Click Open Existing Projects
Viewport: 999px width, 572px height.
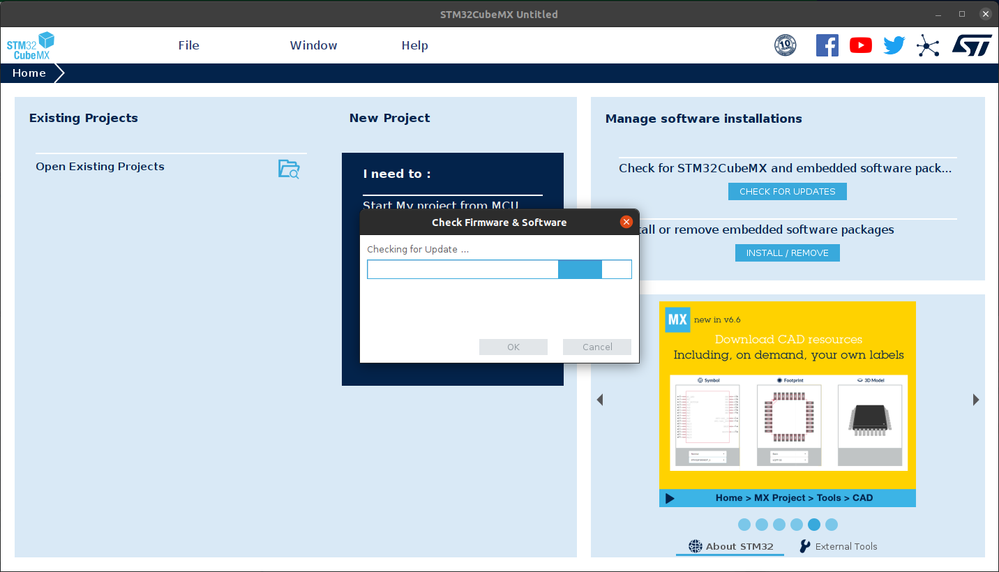click(100, 166)
